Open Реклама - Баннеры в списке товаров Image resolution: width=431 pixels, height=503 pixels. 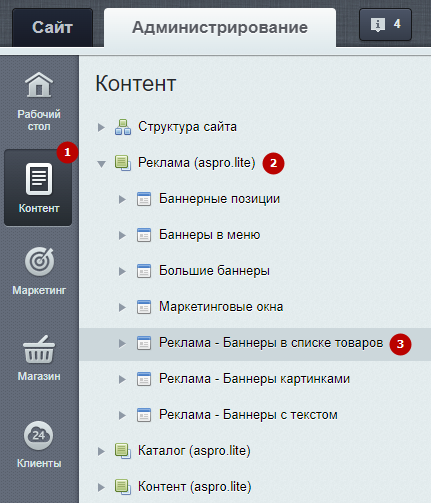tap(271, 343)
